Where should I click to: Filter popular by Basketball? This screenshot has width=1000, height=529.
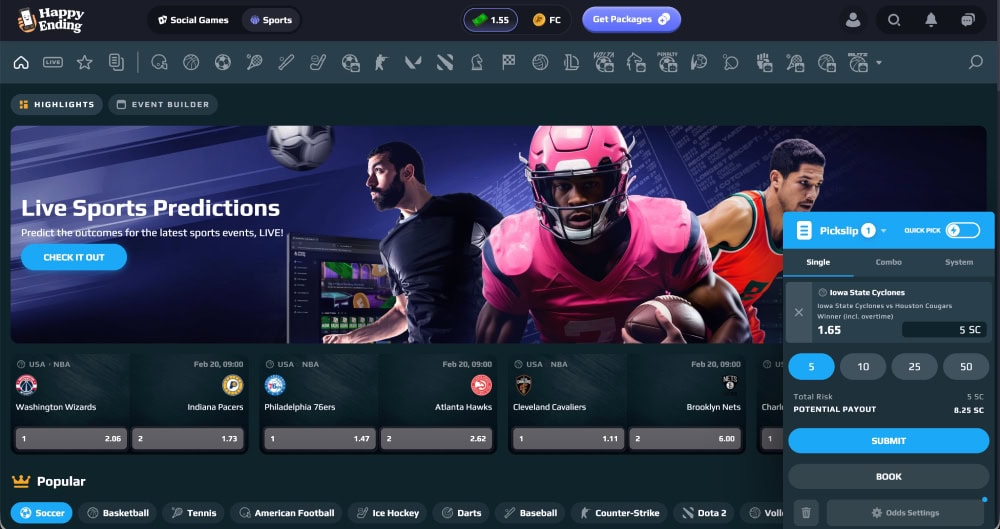[x=118, y=512]
